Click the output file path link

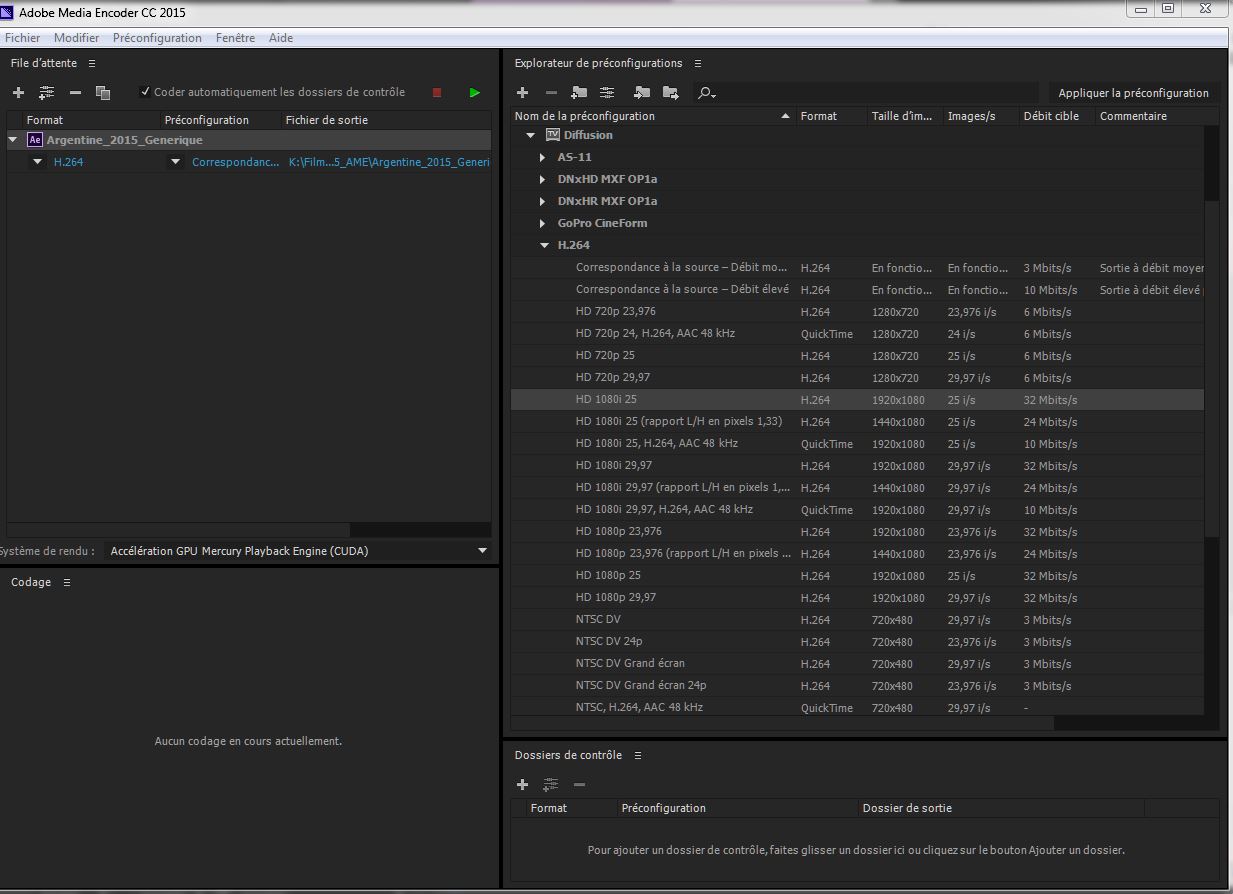(x=388, y=162)
